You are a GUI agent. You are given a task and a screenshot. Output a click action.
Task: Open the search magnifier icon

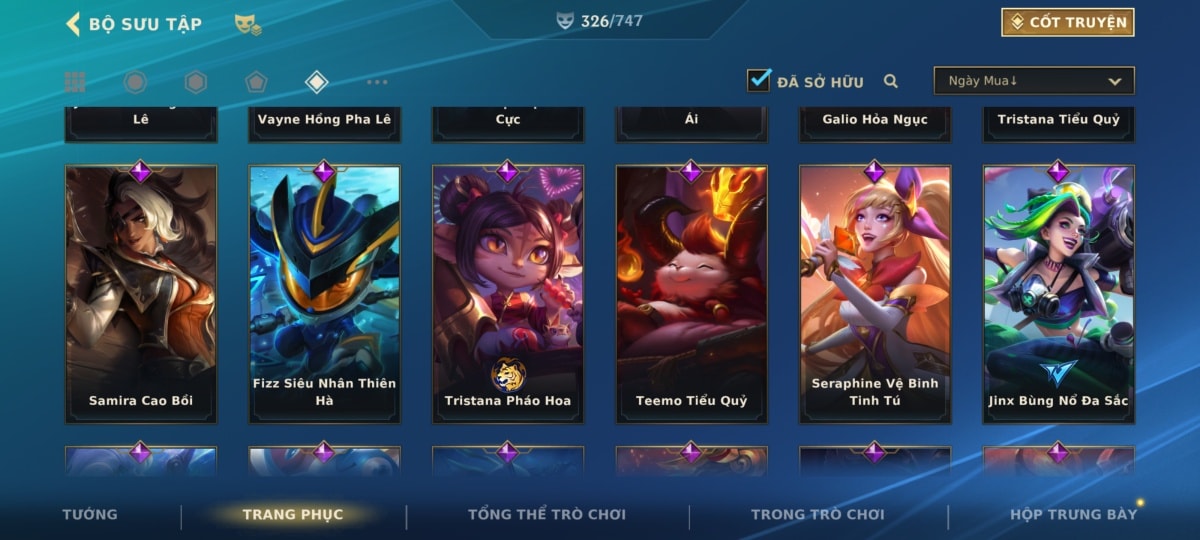[x=890, y=82]
